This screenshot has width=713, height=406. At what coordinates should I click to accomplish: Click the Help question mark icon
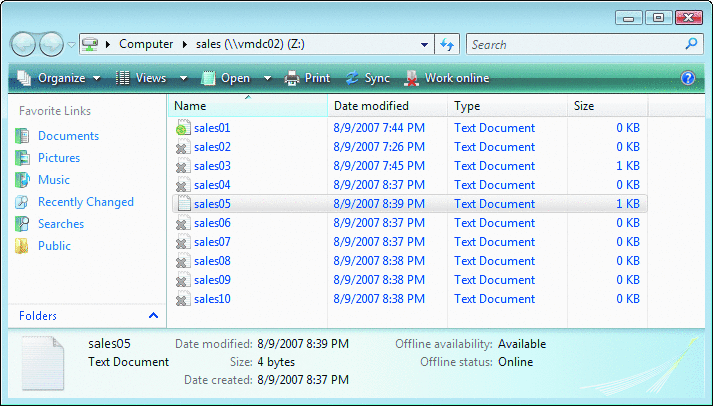687,78
